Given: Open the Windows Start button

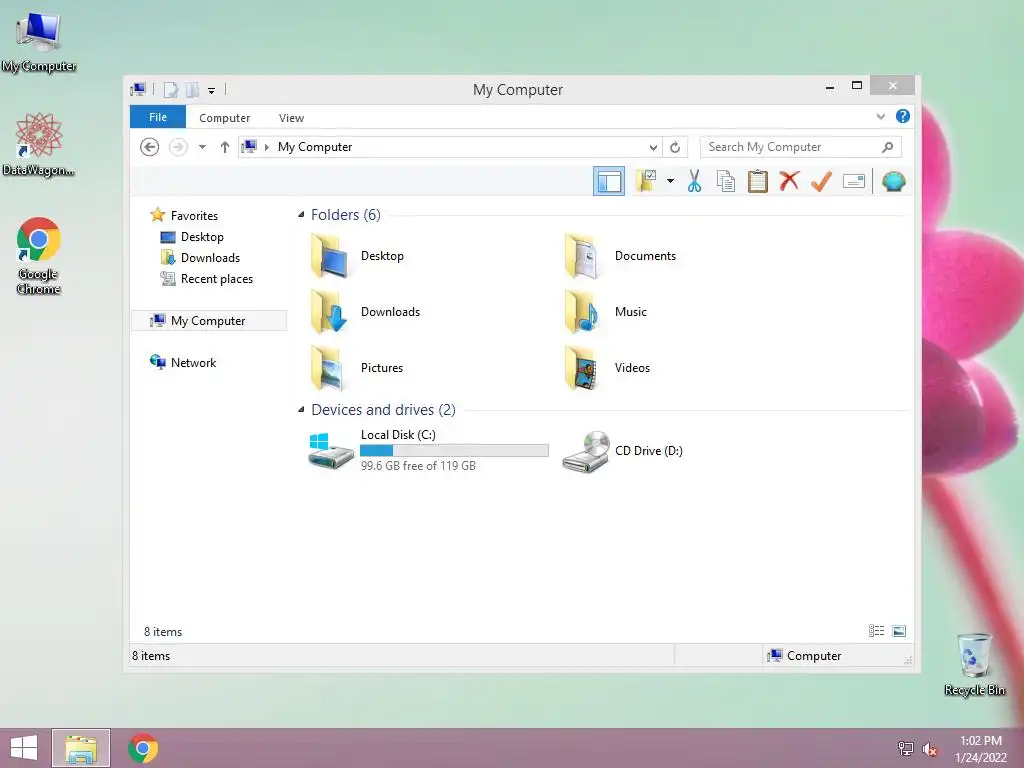Looking at the screenshot, I should (24, 748).
